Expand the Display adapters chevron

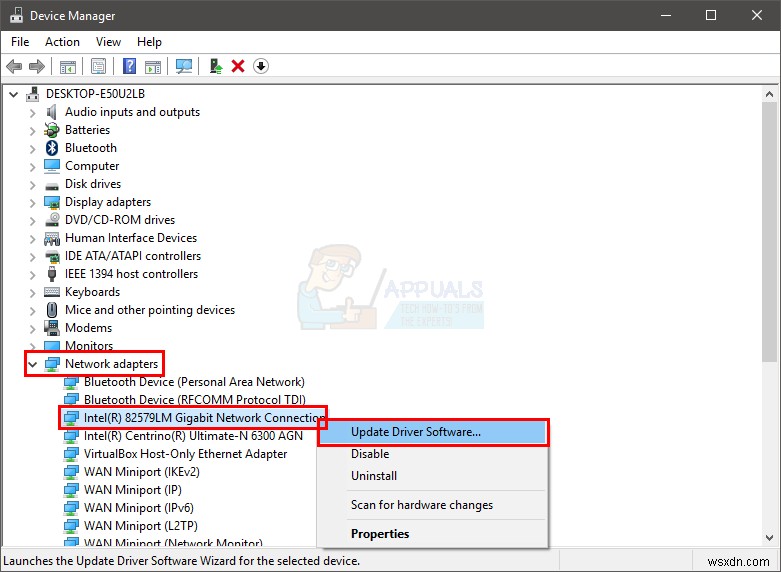pyautogui.click(x=32, y=202)
